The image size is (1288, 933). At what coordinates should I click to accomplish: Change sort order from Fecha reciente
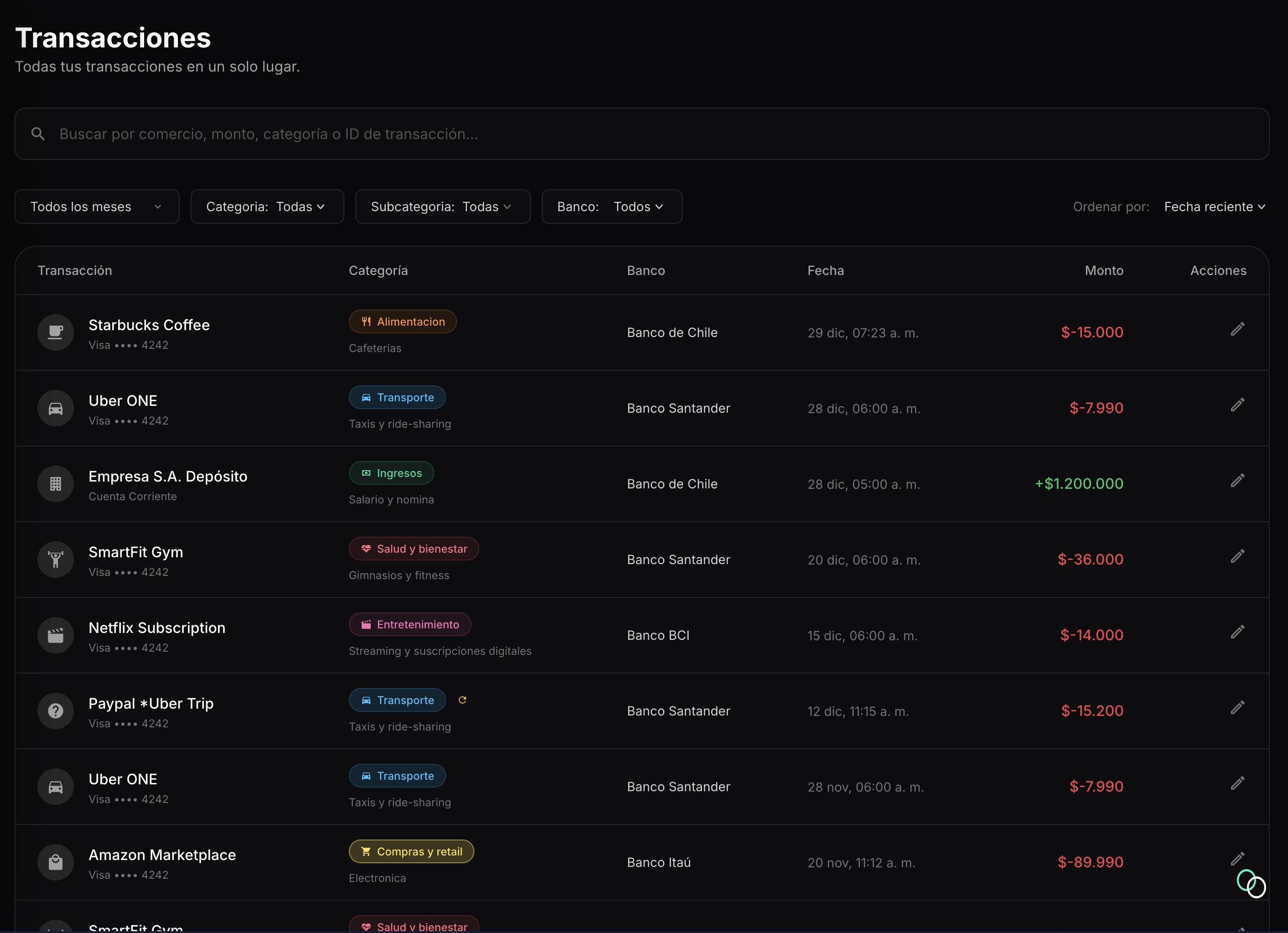pyautogui.click(x=1214, y=207)
